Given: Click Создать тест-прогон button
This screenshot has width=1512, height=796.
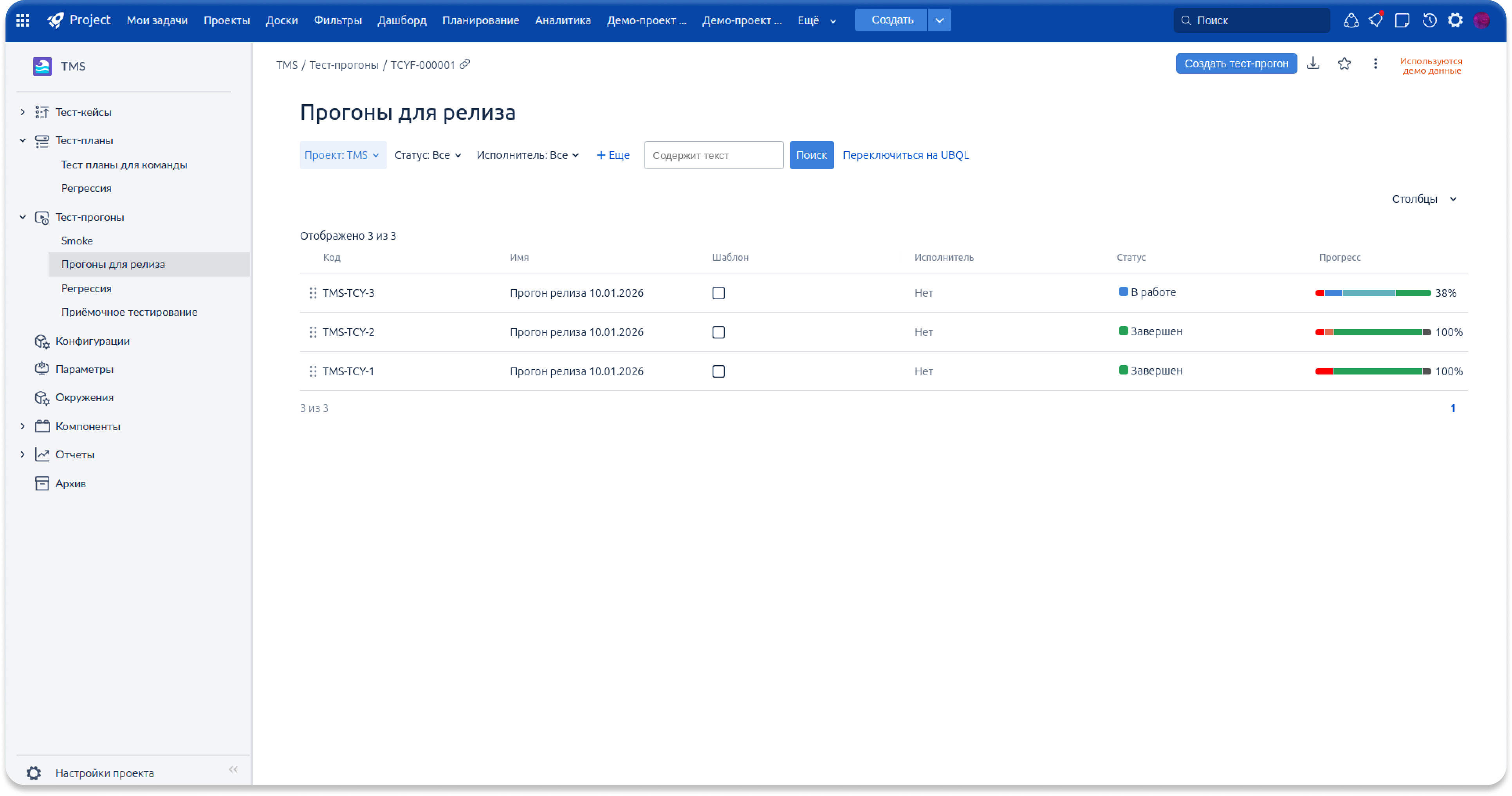Looking at the screenshot, I should [x=1236, y=63].
